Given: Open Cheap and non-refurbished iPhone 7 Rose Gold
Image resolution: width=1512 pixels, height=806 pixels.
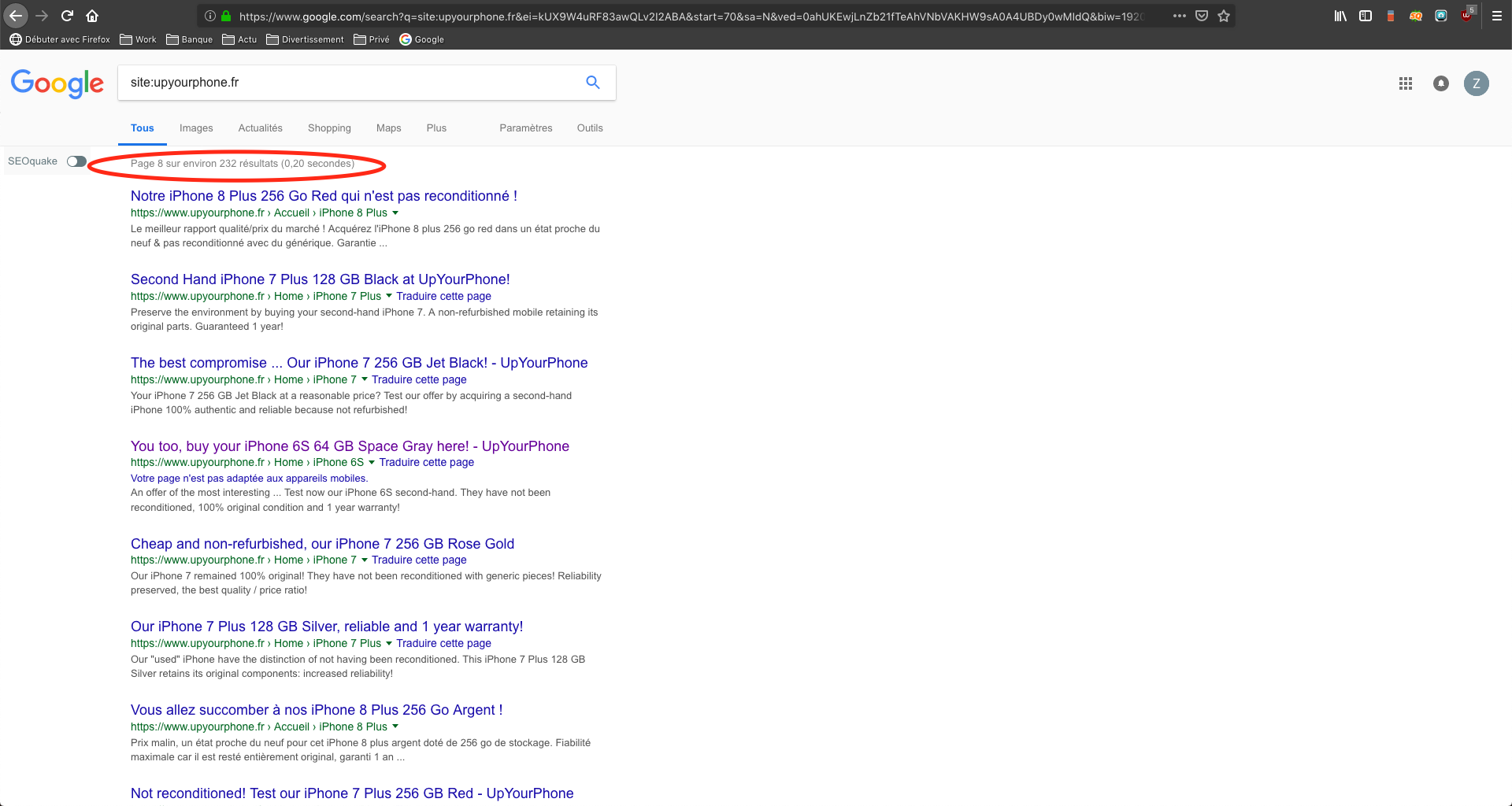Looking at the screenshot, I should pos(322,544).
